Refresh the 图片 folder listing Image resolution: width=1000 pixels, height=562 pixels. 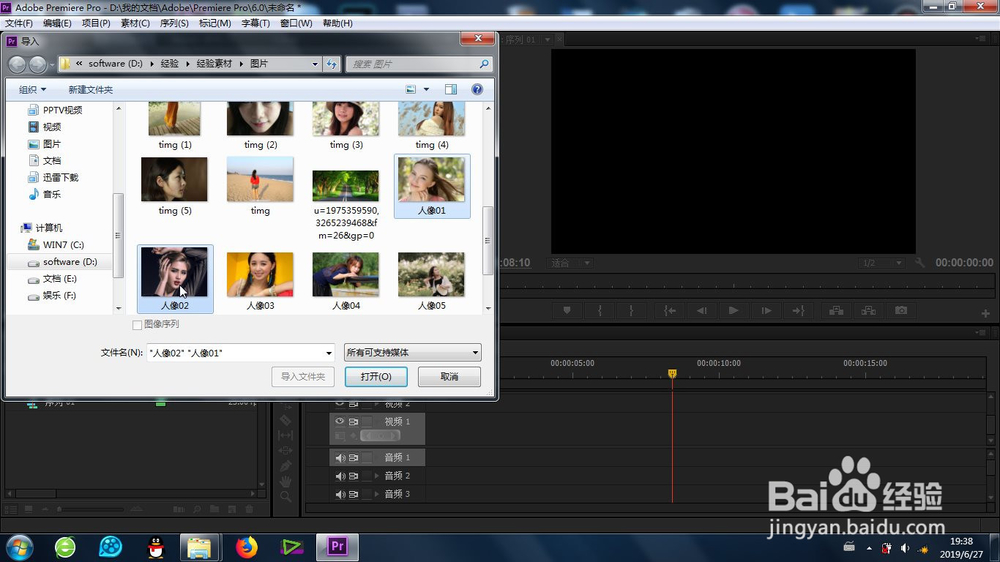coord(332,64)
